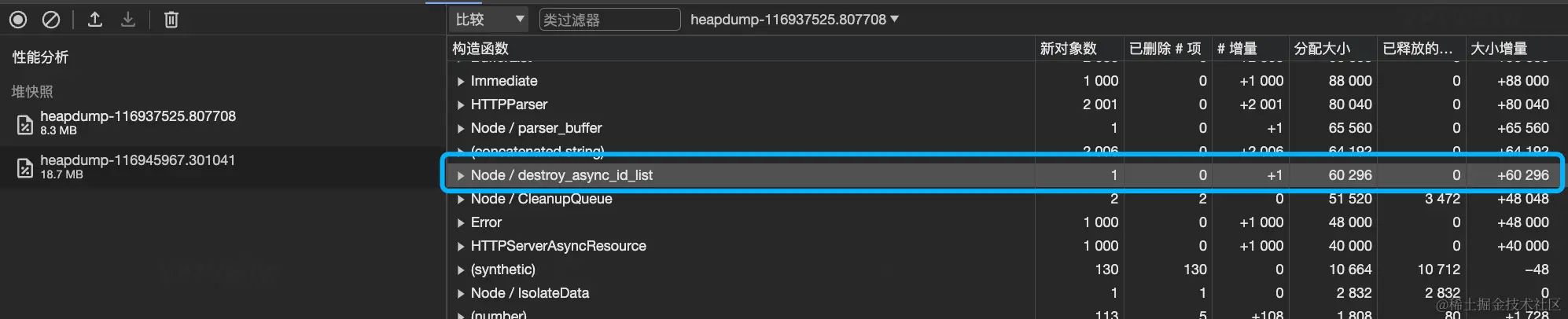Select snapshot file icon for heapdump-116937525.807708

coord(25,123)
